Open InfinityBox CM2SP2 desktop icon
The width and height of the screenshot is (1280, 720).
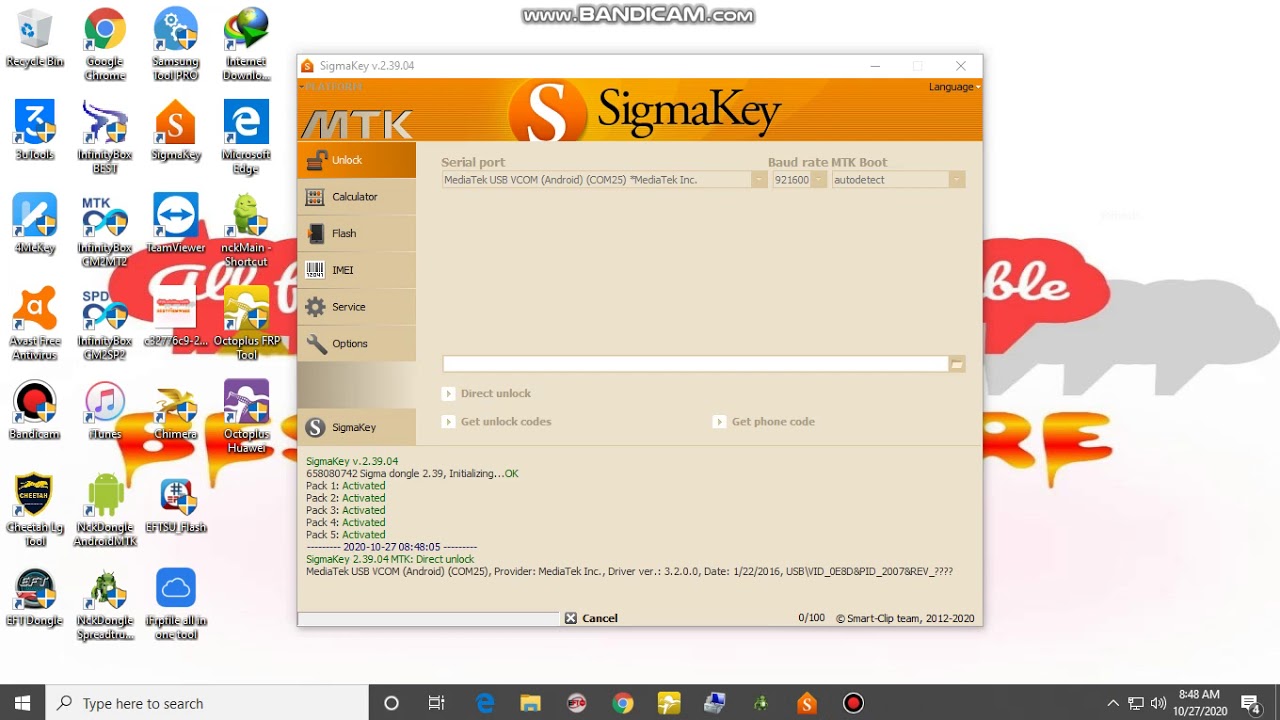pos(105,323)
